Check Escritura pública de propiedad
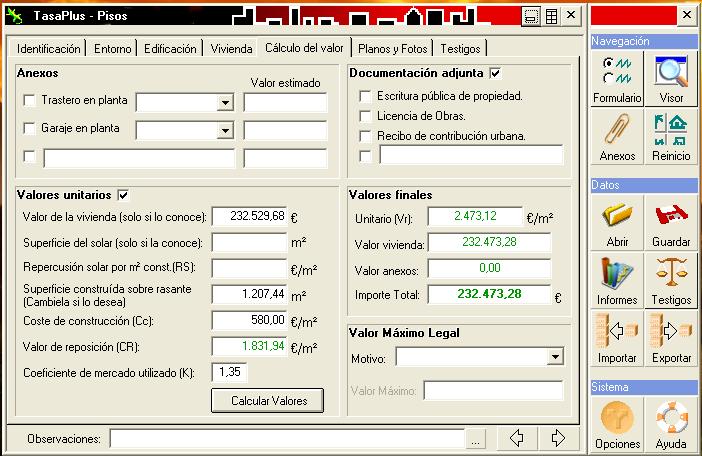The image size is (702, 456). coord(365,96)
